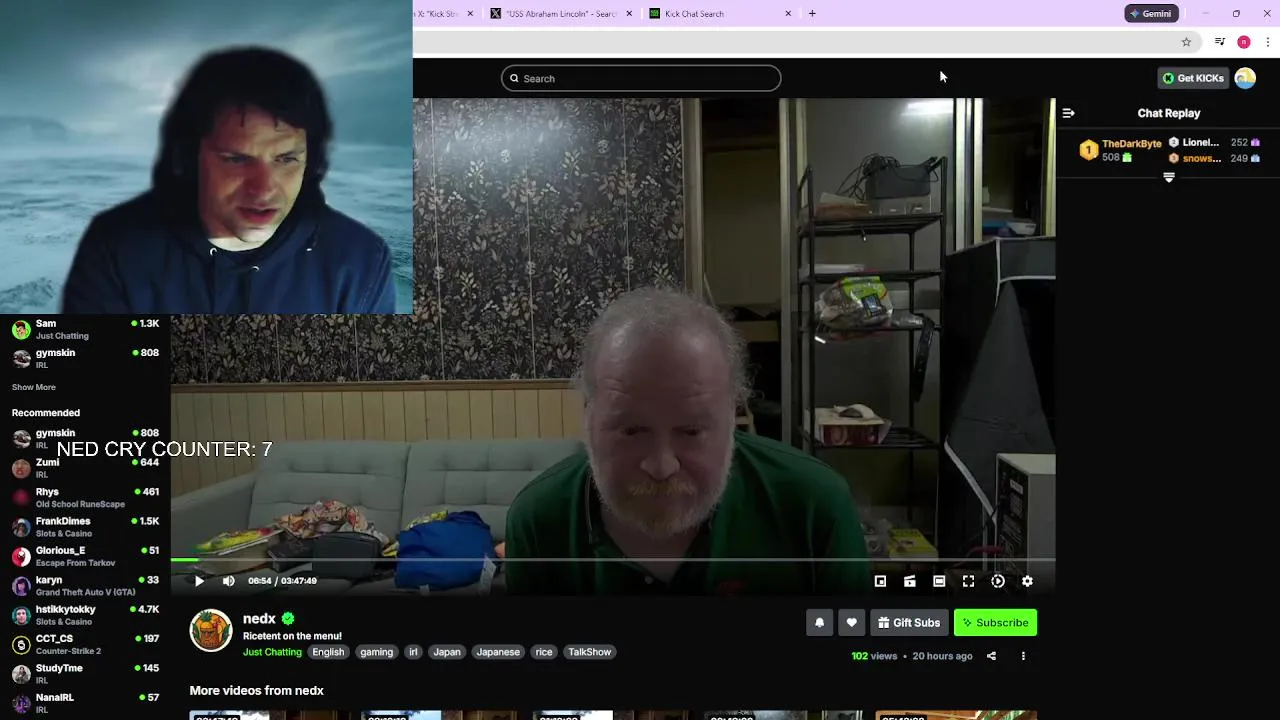Expand sidebar with Show More
Screen dimensions: 1280x720
[x=34, y=387]
